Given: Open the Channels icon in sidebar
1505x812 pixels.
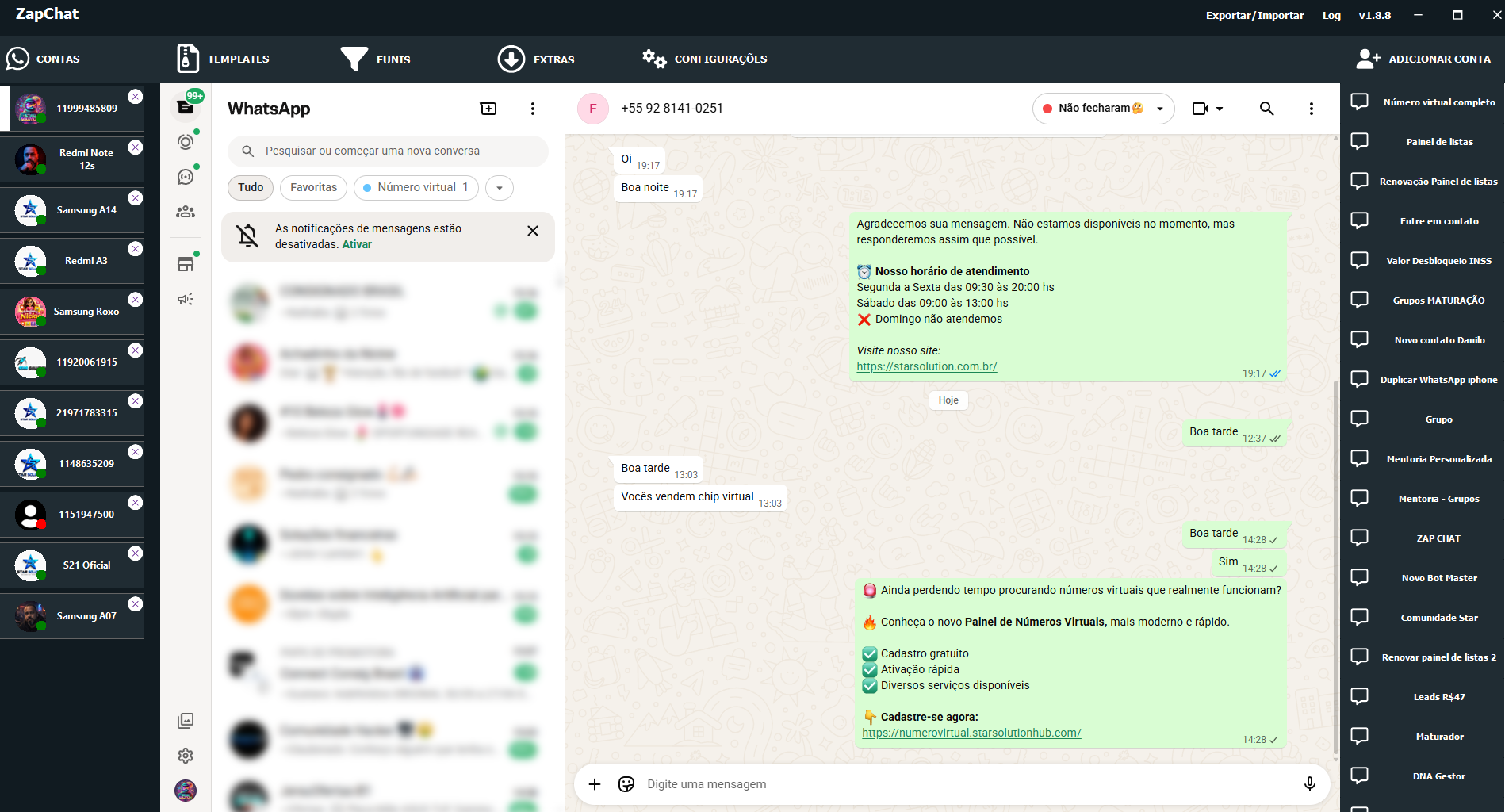Looking at the screenshot, I should click(186, 177).
